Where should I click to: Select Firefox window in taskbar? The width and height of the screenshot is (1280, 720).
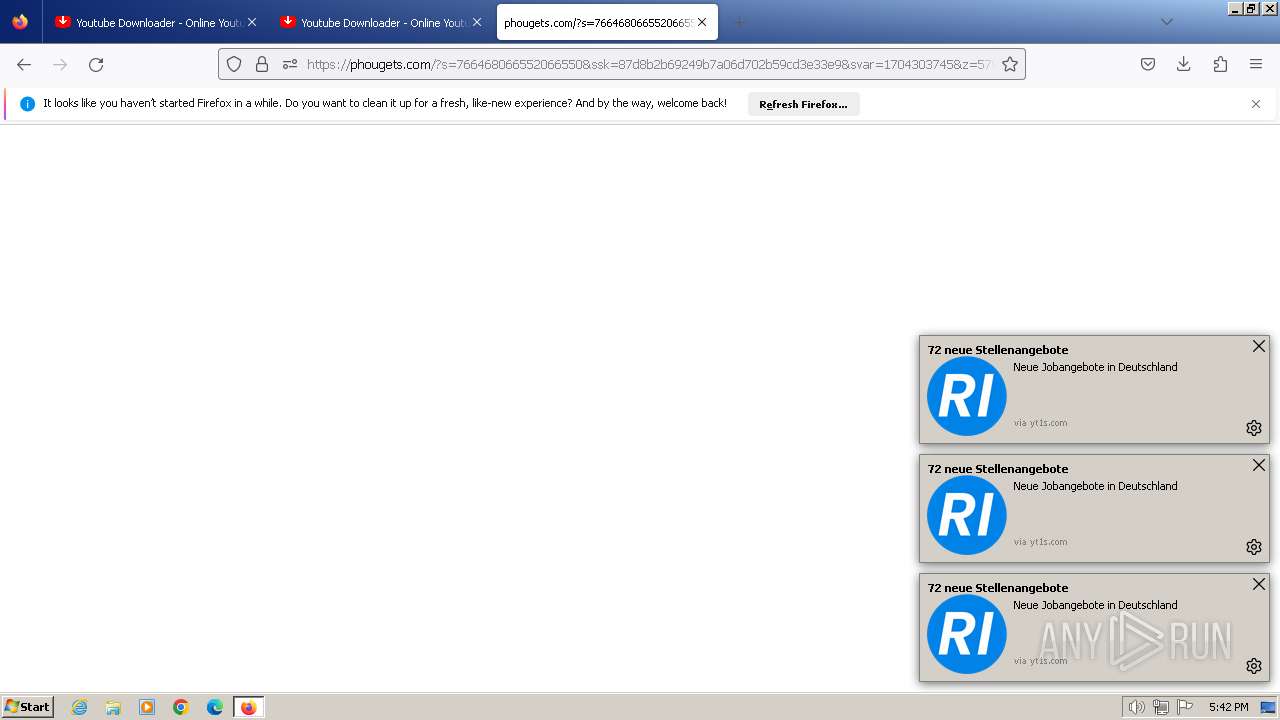(248, 707)
